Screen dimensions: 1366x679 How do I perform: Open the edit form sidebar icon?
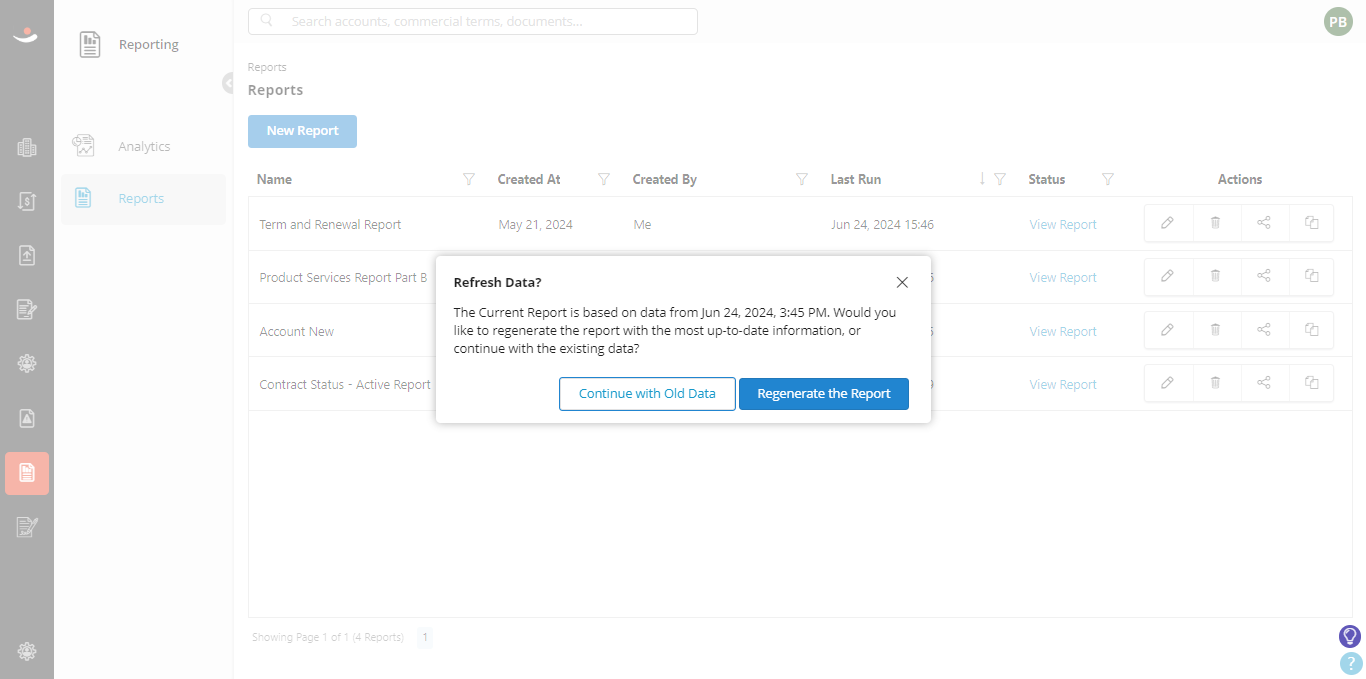[27, 309]
